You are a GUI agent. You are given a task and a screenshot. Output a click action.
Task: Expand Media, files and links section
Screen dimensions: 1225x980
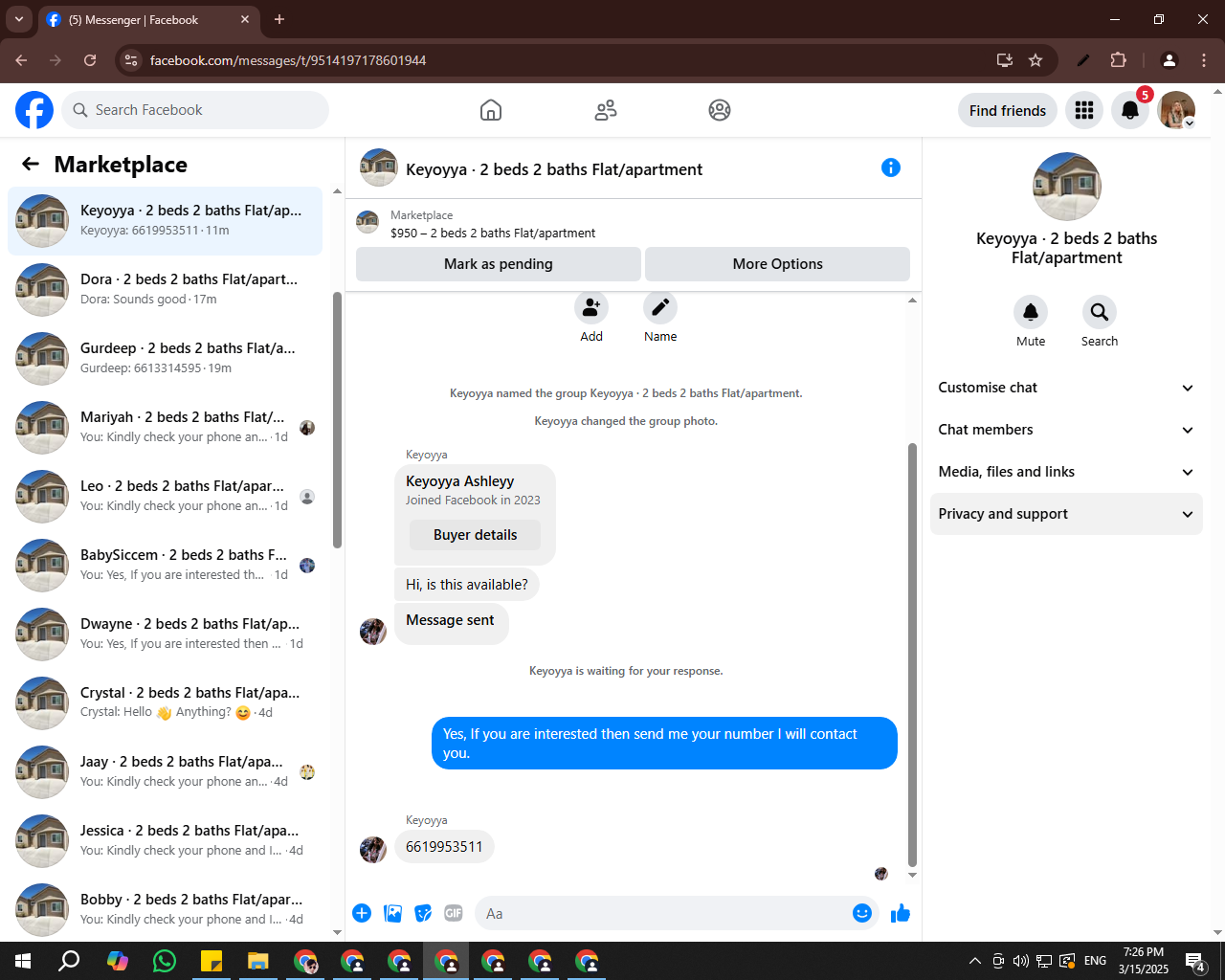1066,472
